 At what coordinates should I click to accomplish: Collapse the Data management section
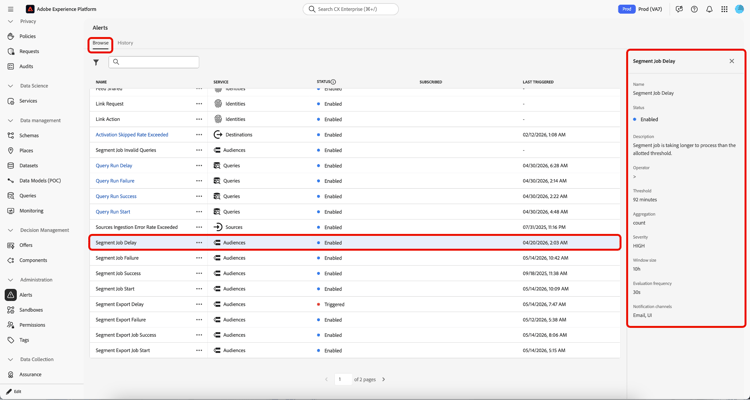(x=11, y=121)
